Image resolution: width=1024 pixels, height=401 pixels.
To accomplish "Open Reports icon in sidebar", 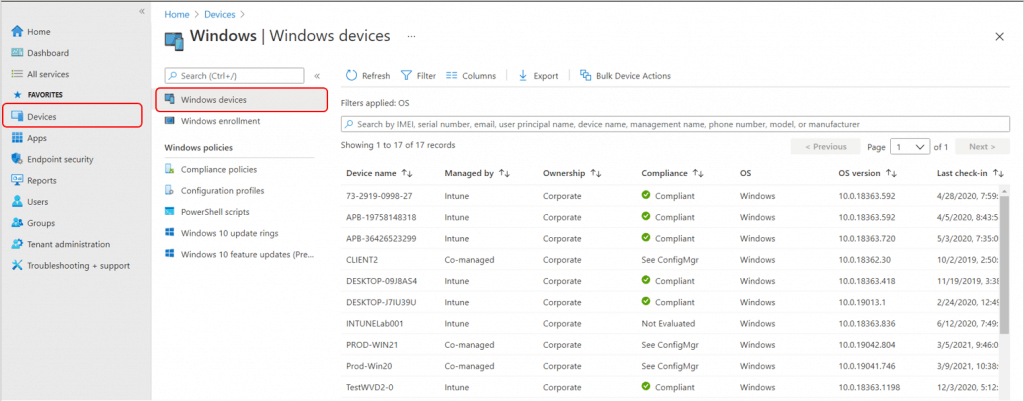I will point(17,180).
